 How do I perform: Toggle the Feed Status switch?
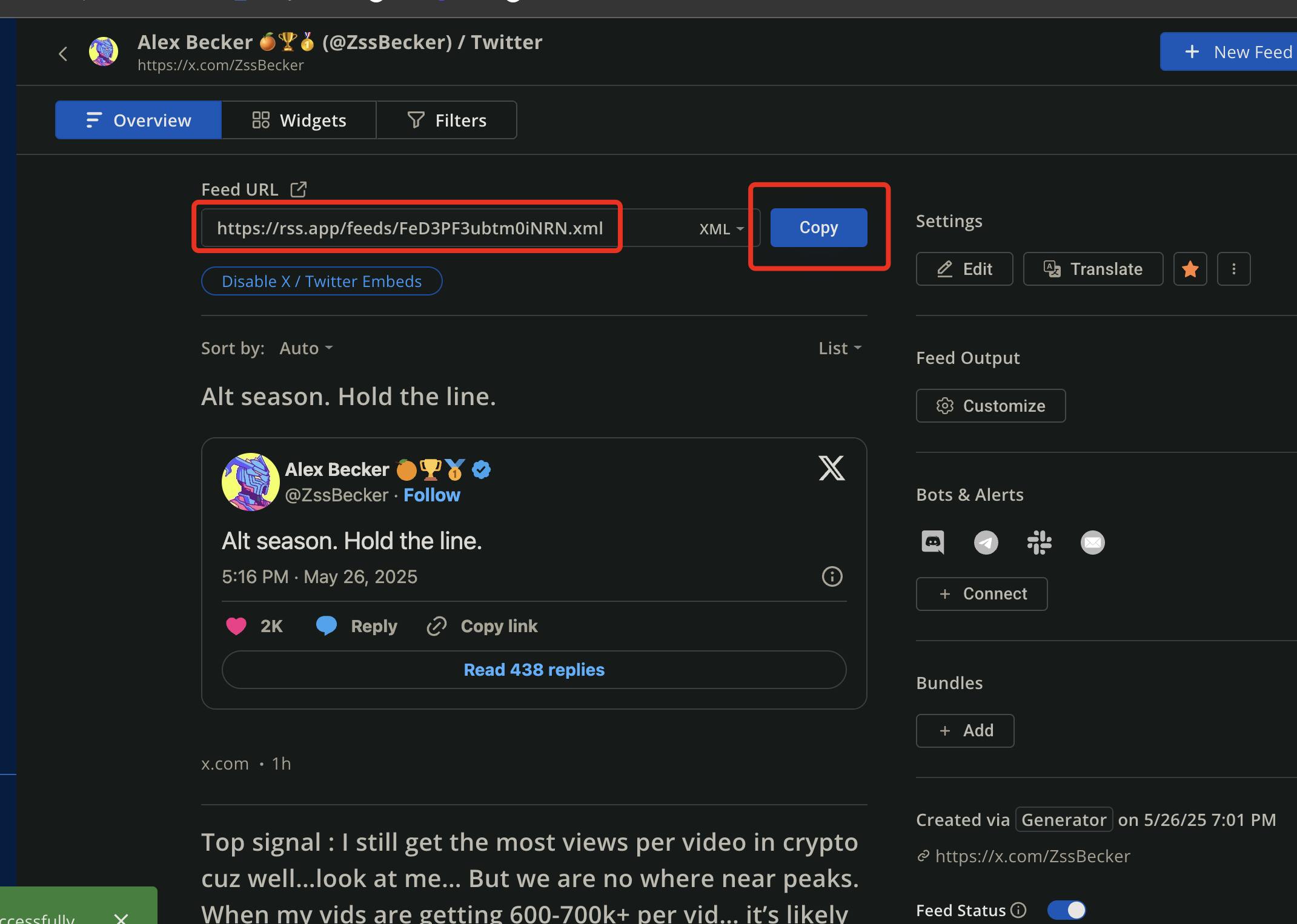pos(1066,910)
